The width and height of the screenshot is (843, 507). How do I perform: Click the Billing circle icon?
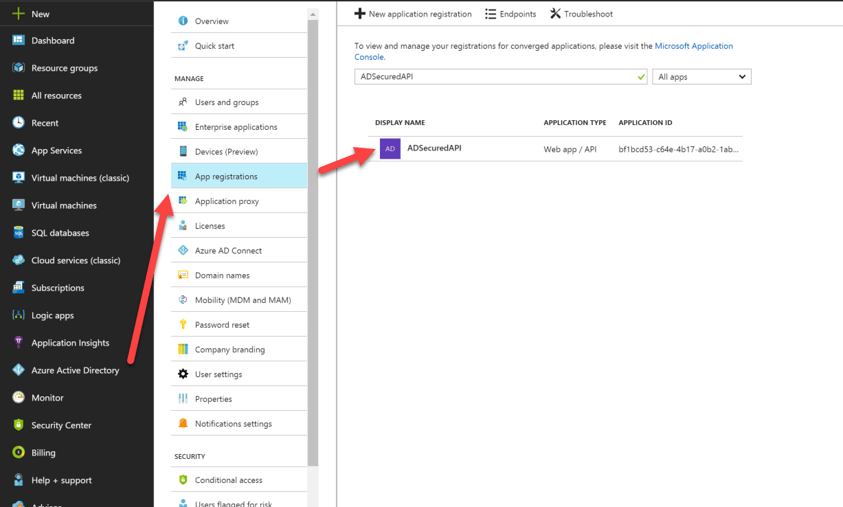18,452
